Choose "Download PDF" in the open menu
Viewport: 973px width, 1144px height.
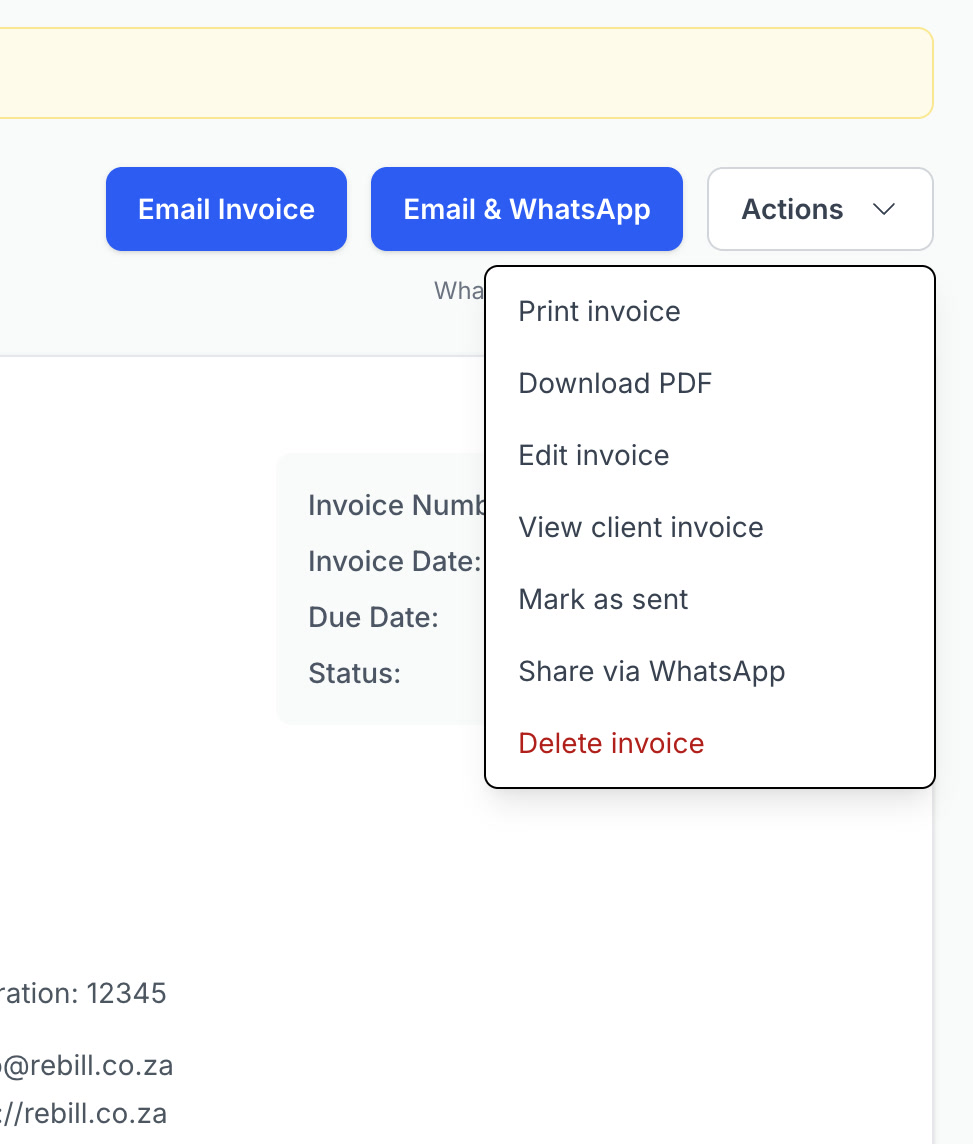click(615, 383)
